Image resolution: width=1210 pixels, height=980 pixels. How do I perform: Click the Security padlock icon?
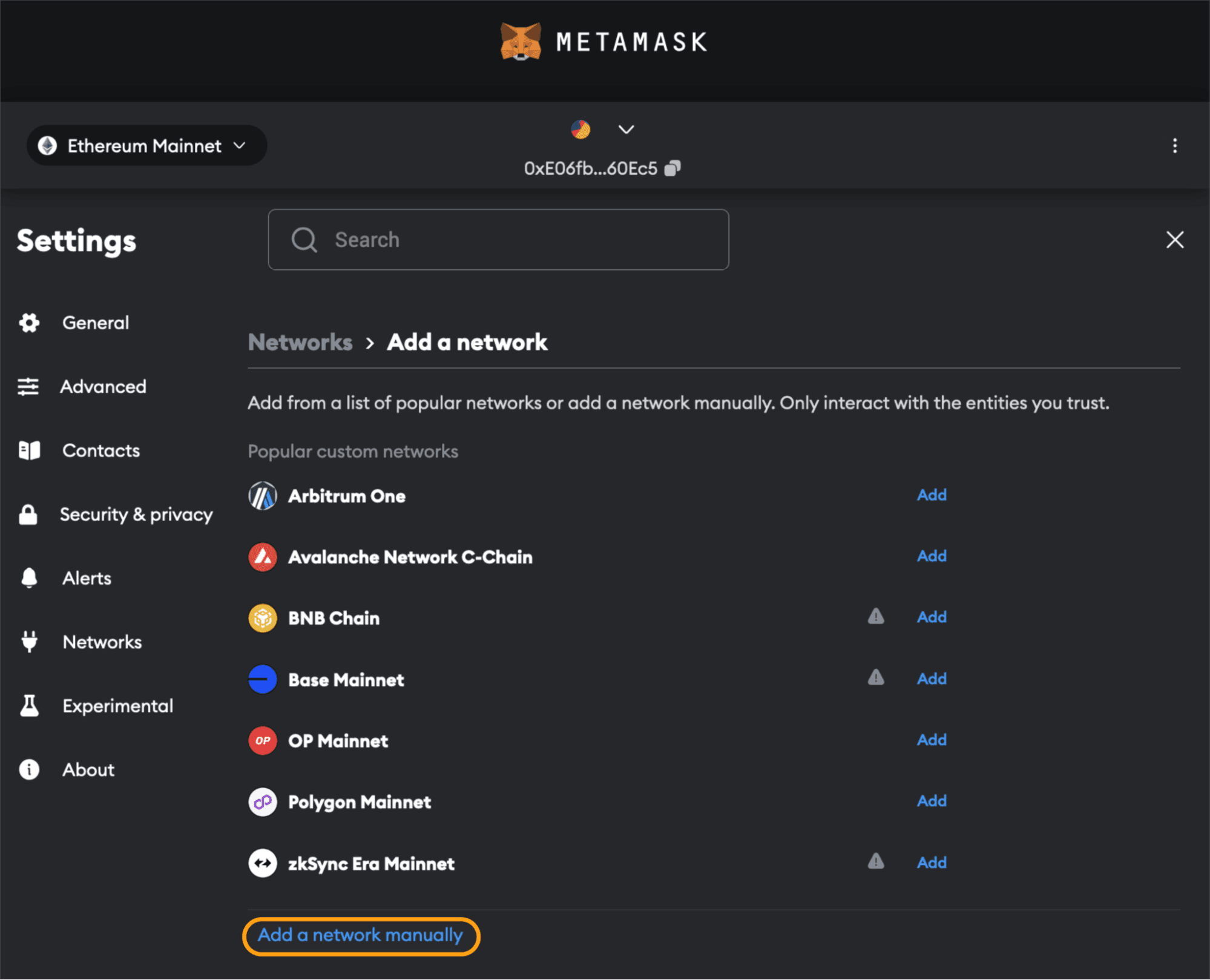coord(28,515)
